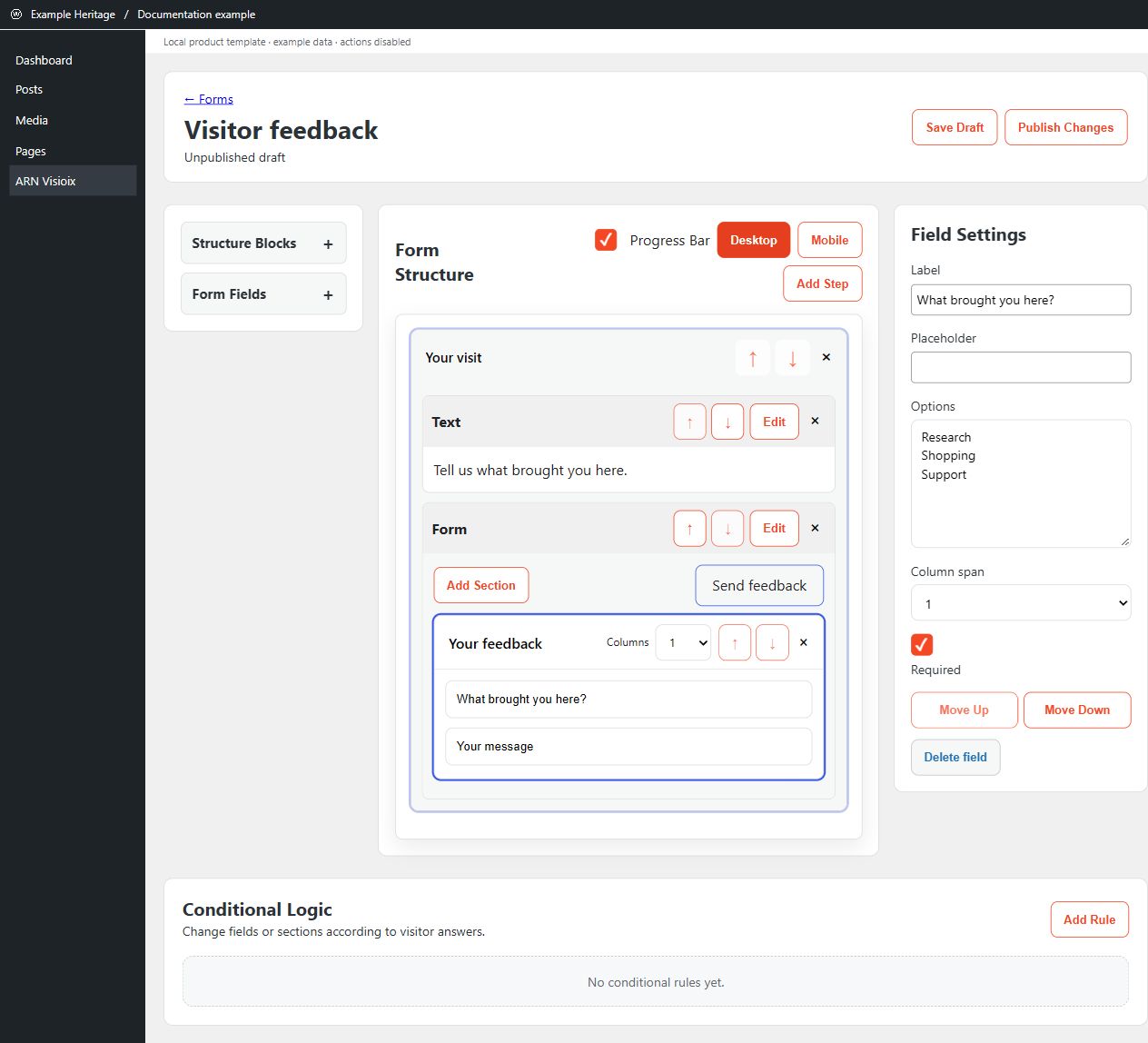
Task: Click Add Rule in Conditional Logic
Action: [1090, 919]
